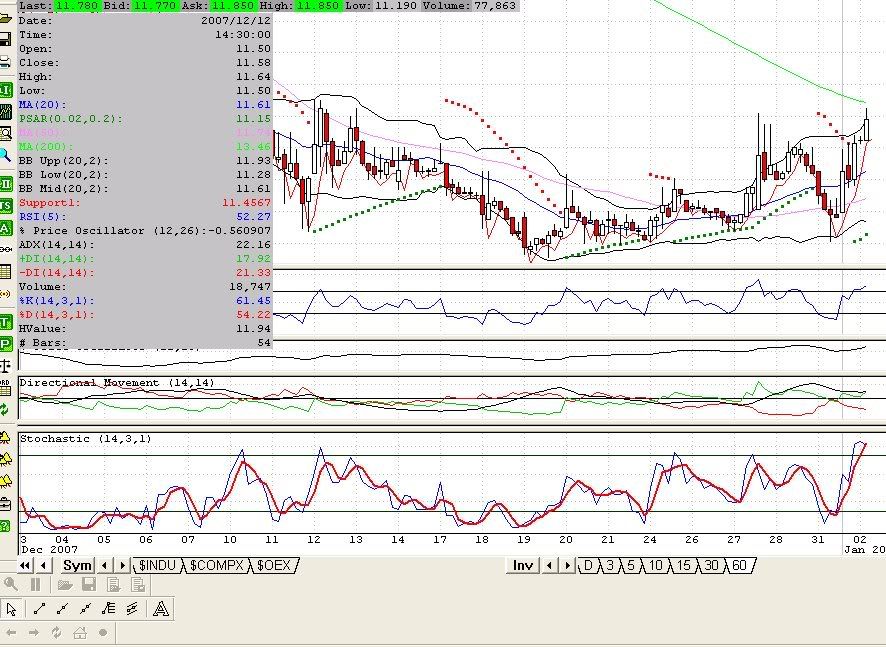Pick the first trend line drawing tool

[39, 608]
